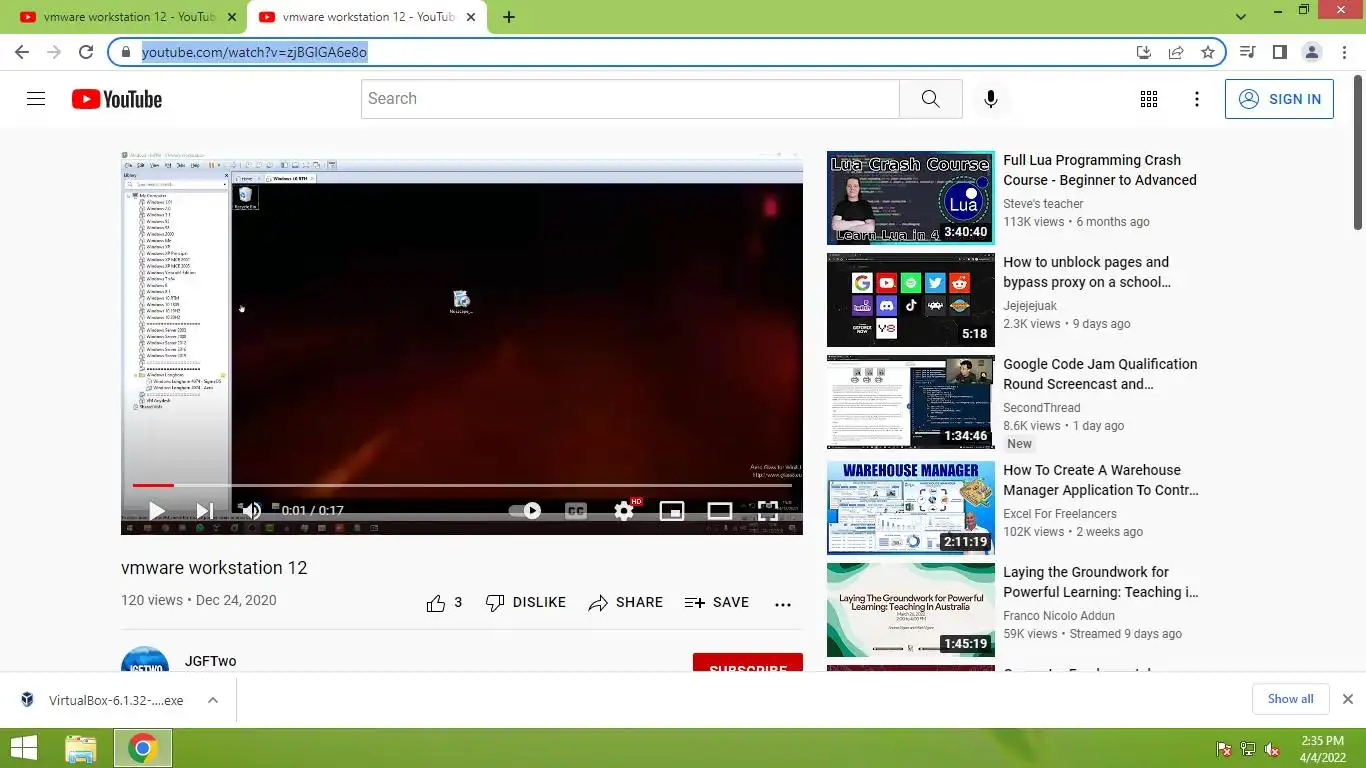Open File Explorer from taskbar
Image resolution: width=1366 pixels, height=768 pixels.
click(81, 748)
